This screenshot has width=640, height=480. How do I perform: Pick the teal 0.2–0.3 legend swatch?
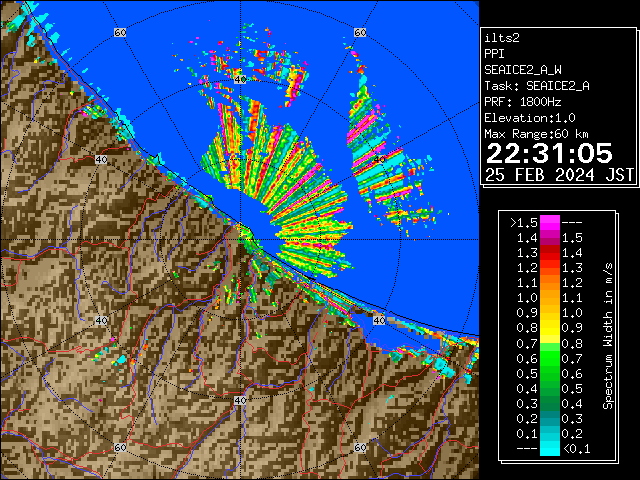[550, 418]
